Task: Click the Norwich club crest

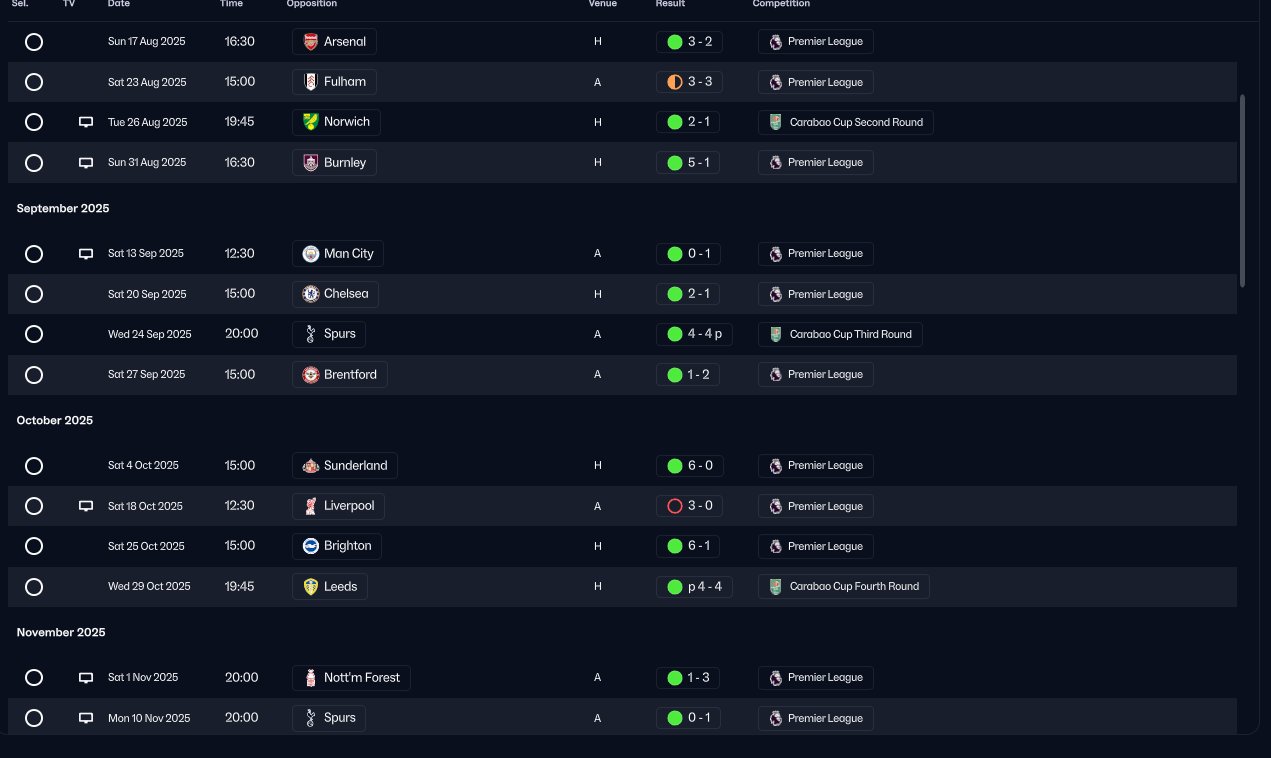Action: (x=311, y=122)
